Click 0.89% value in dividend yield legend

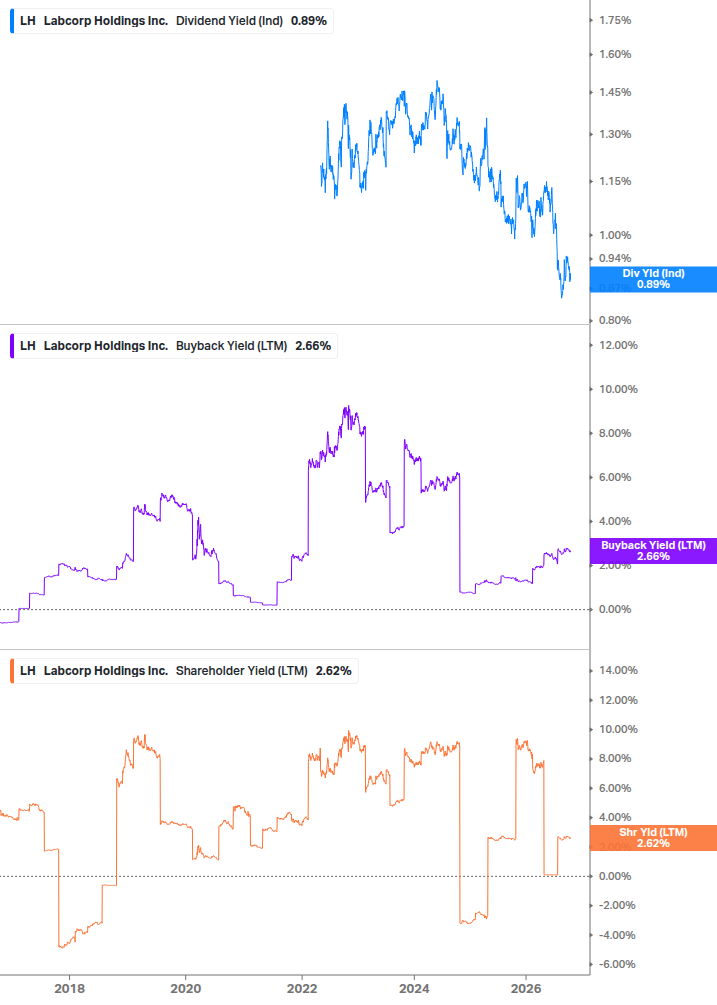click(x=309, y=21)
